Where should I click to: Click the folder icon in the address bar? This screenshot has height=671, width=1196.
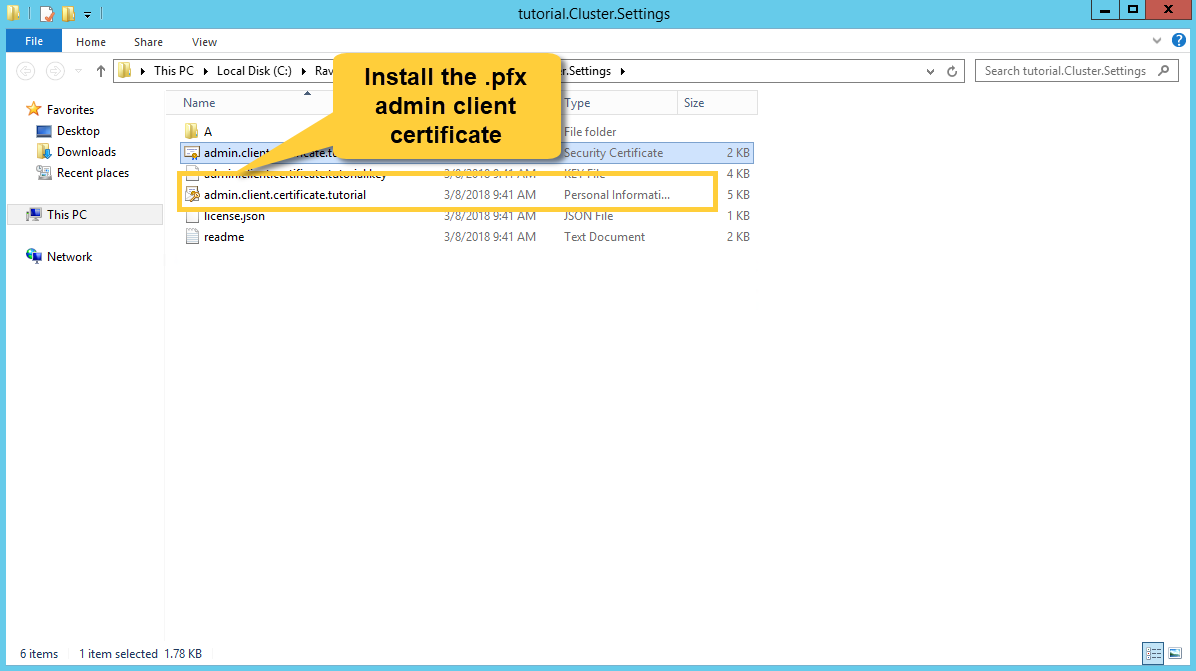(x=125, y=71)
